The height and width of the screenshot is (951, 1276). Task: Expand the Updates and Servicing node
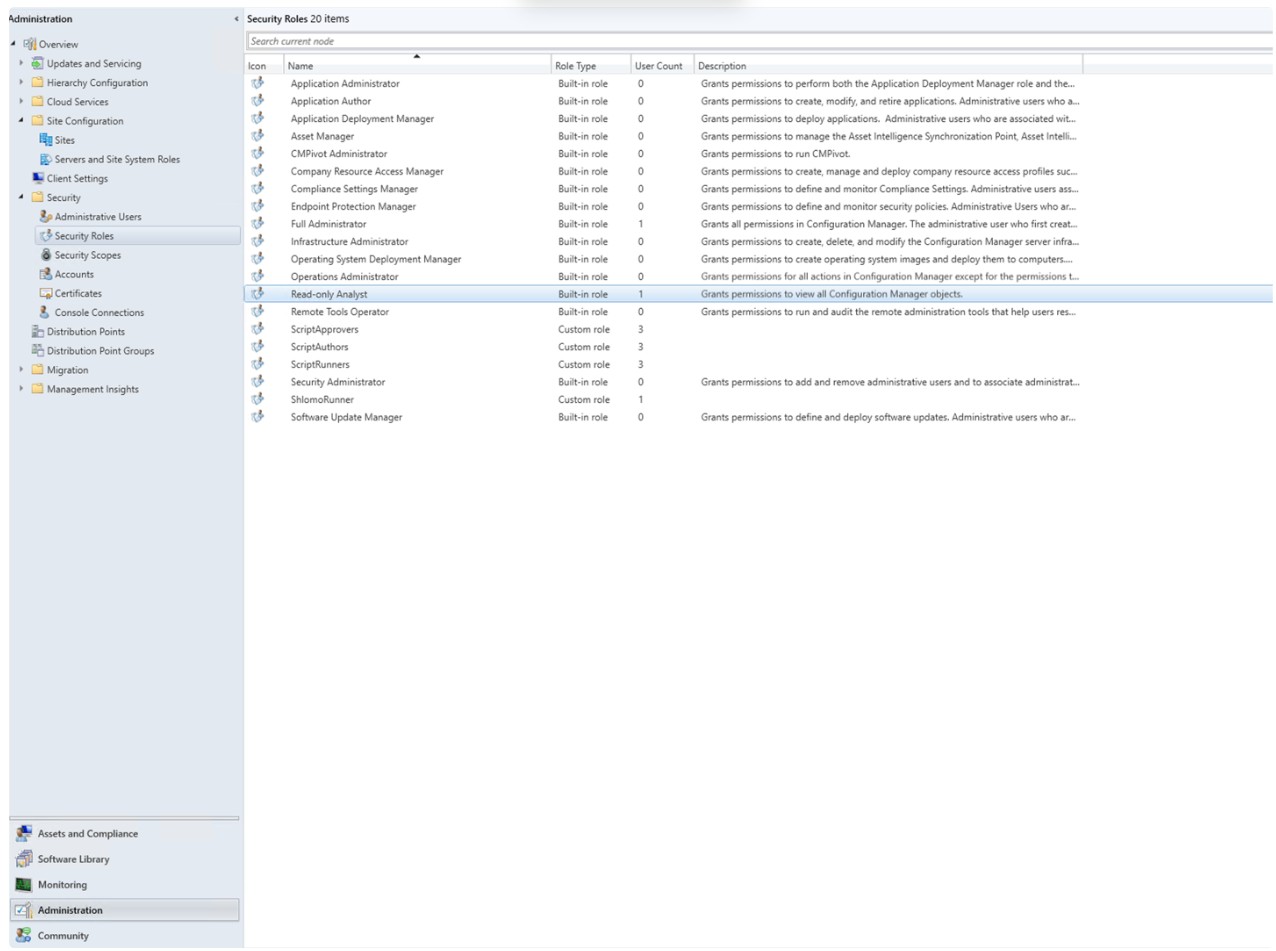(21, 64)
